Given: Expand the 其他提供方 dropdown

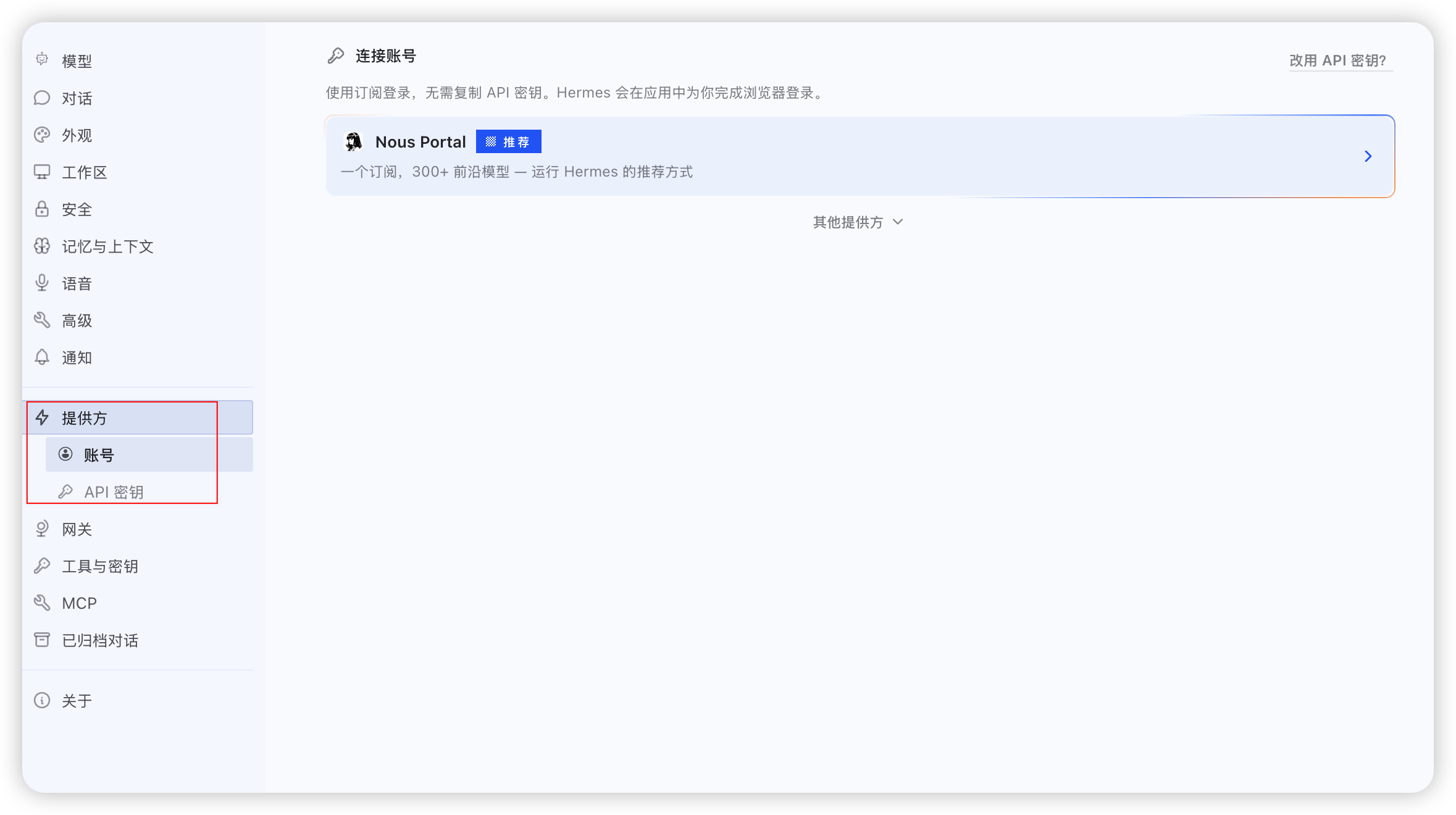Looking at the screenshot, I should pyautogui.click(x=858, y=222).
